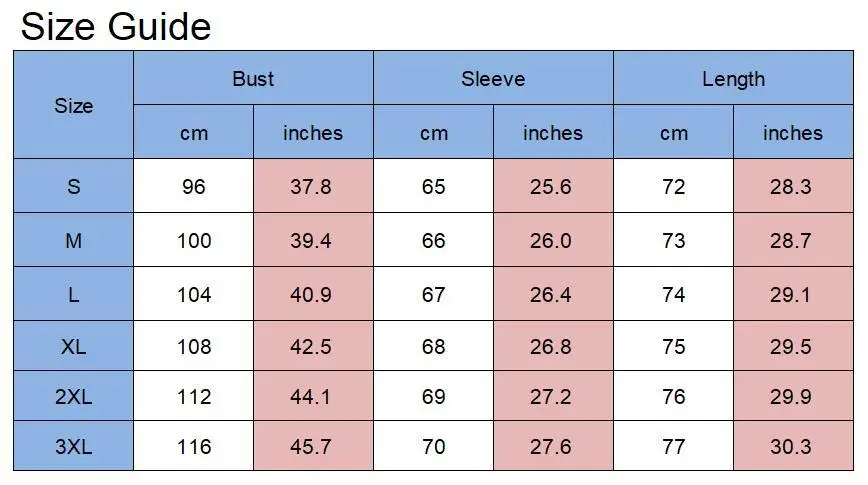Select the Size column header

(73, 105)
